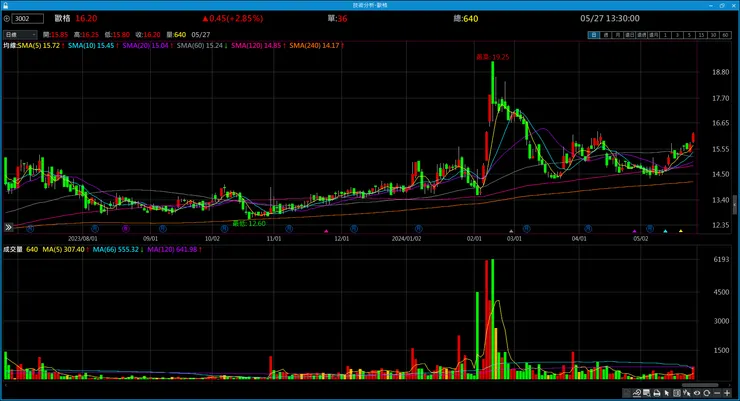Click the vertical scrollbar thumb at right edge

click(x=735, y=205)
